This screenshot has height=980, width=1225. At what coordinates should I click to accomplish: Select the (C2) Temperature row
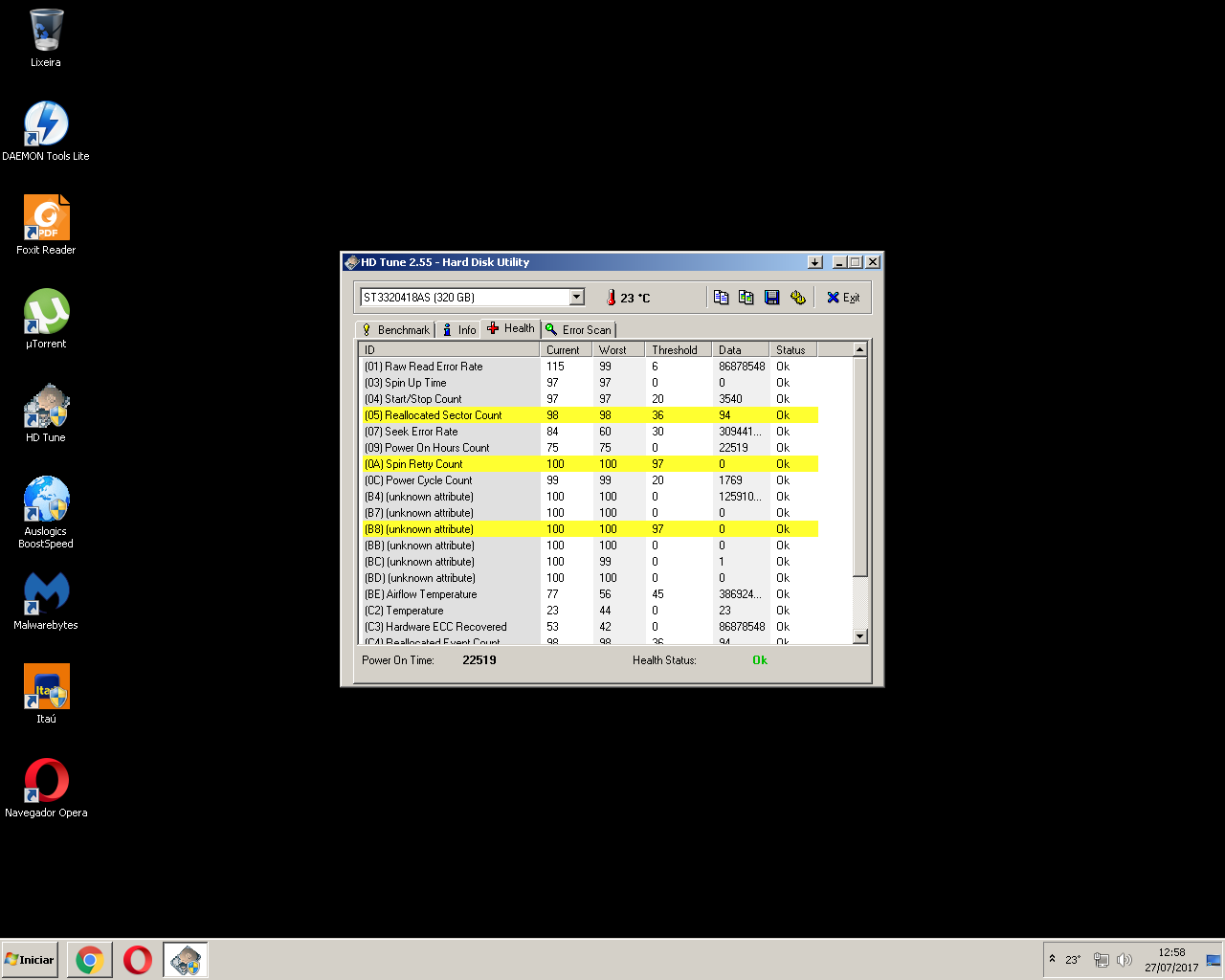coord(589,611)
